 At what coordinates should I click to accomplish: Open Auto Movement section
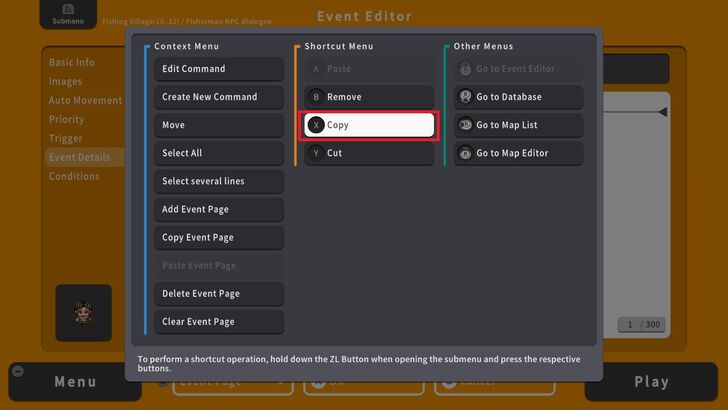coord(85,100)
